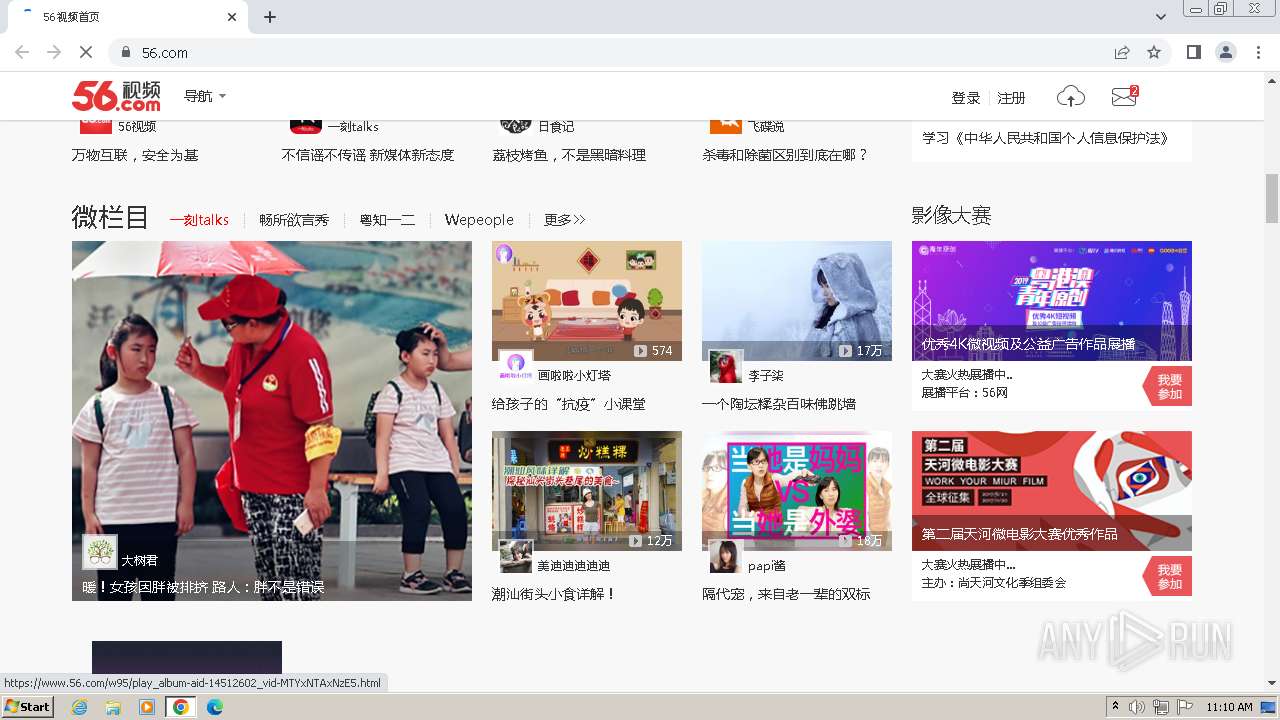This screenshot has width=1280, height=720.
Task: Select the 一刻talks column tab
Action: tap(199, 220)
